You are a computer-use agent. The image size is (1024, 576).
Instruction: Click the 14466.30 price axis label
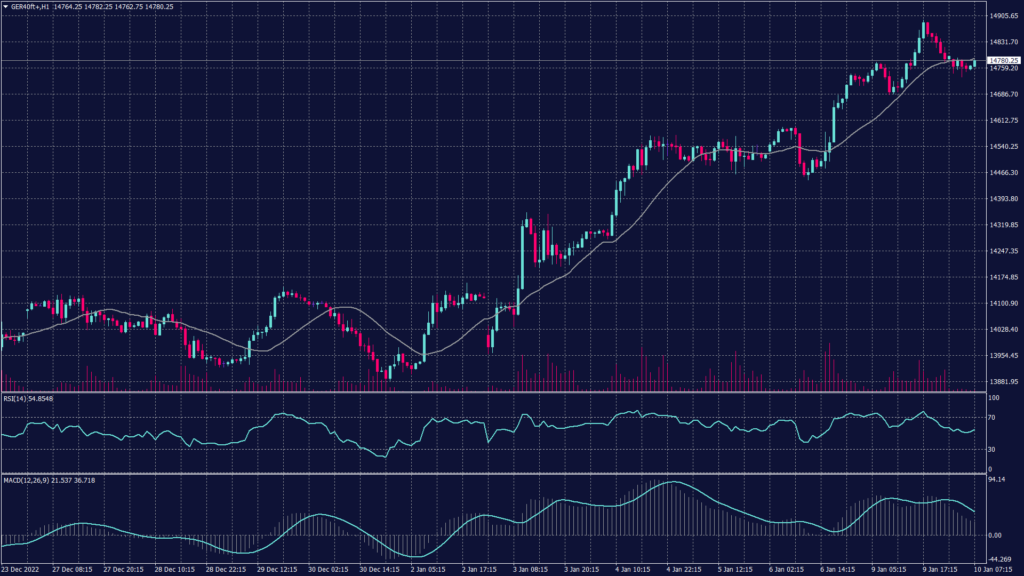[x=1000, y=173]
